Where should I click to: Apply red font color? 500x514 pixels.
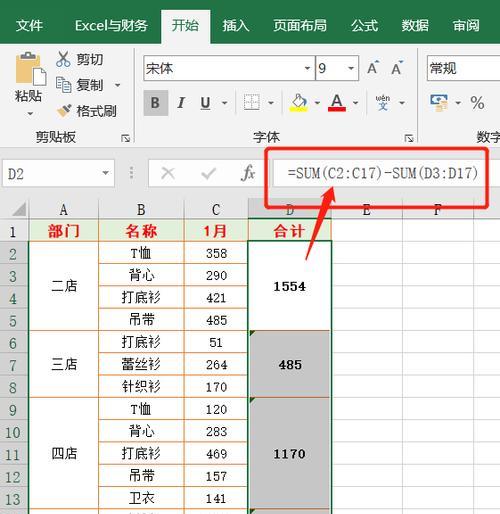tap(337, 102)
